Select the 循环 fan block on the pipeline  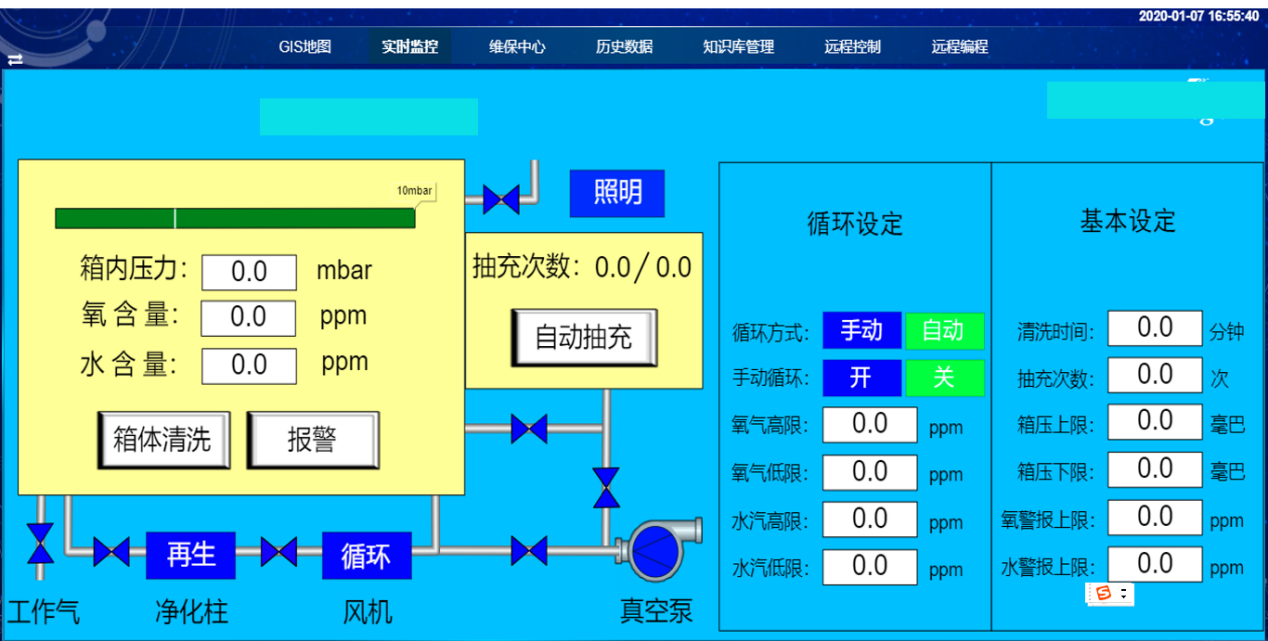[x=366, y=554]
